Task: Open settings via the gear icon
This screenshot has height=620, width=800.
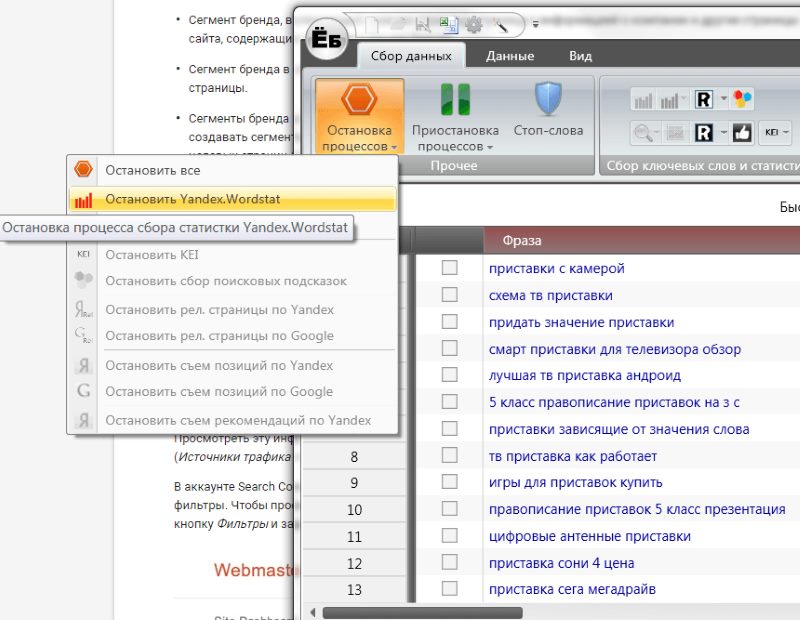Action: click(x=473, y=24)
